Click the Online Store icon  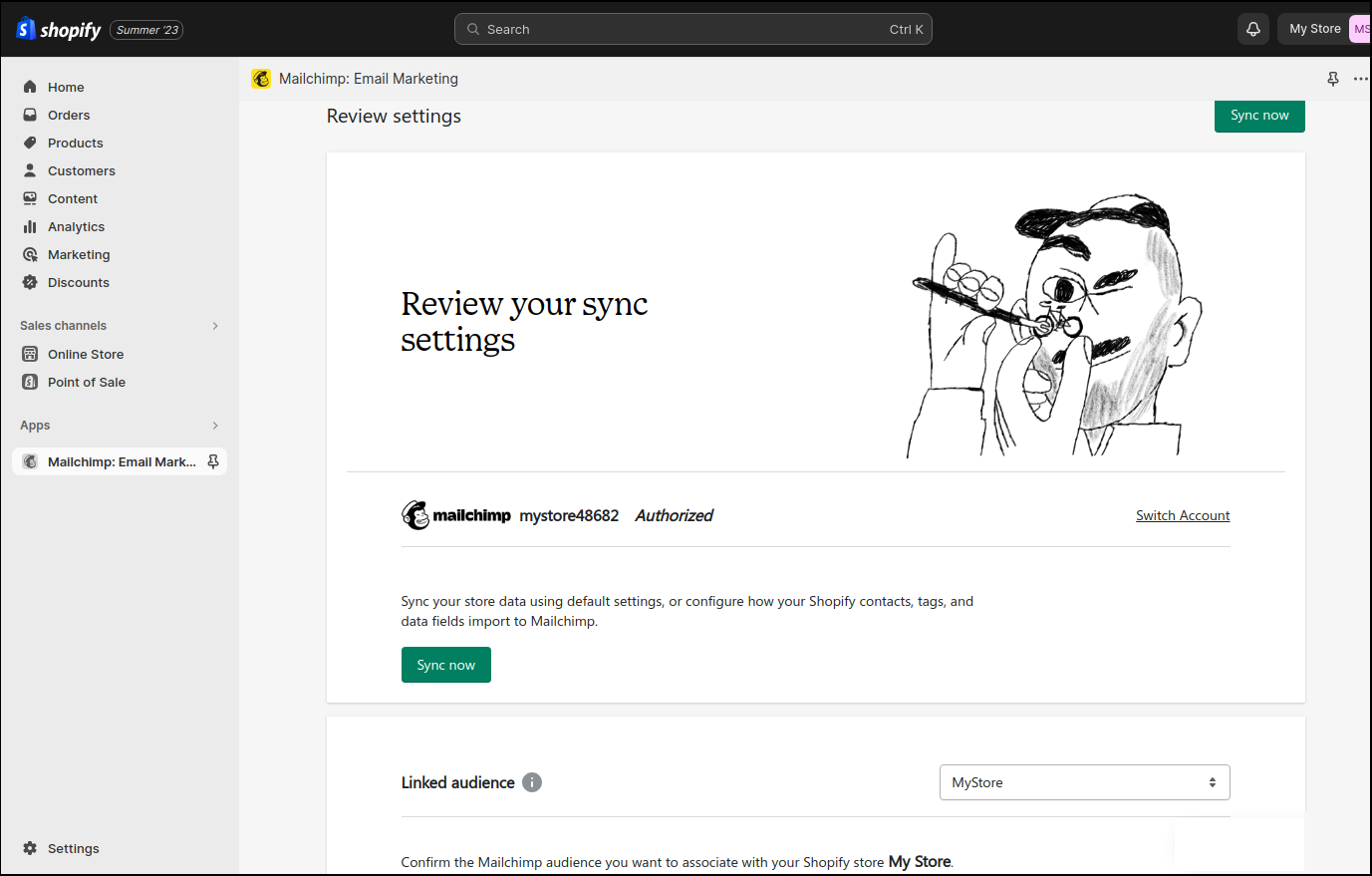pos(30,354)
